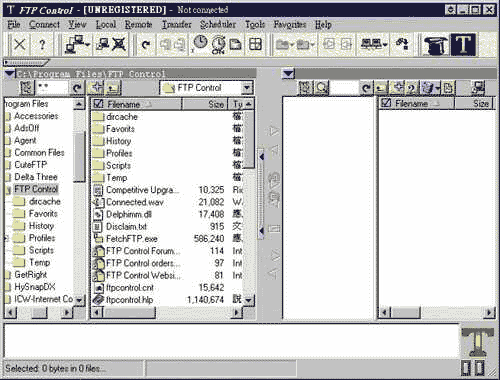Toggle the remote Filename header checkbox
The width and height of the screenshot is (500, 380).
[x=386, y=103]
